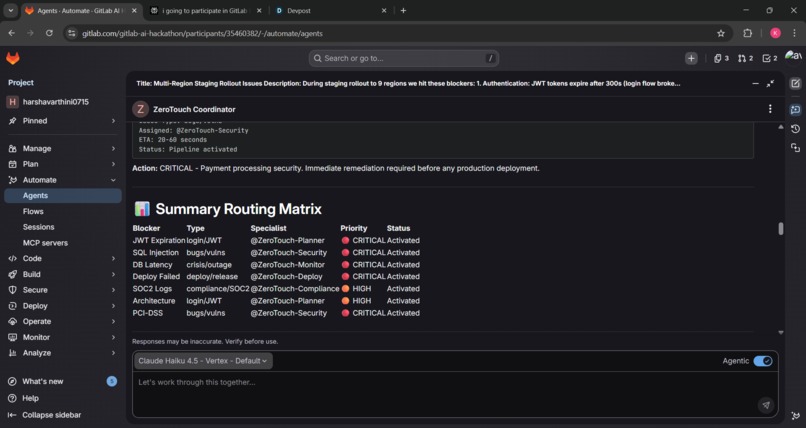Open the active chat icon in right rail
This screenshot has width=806, height=428.
click(795, 109)
